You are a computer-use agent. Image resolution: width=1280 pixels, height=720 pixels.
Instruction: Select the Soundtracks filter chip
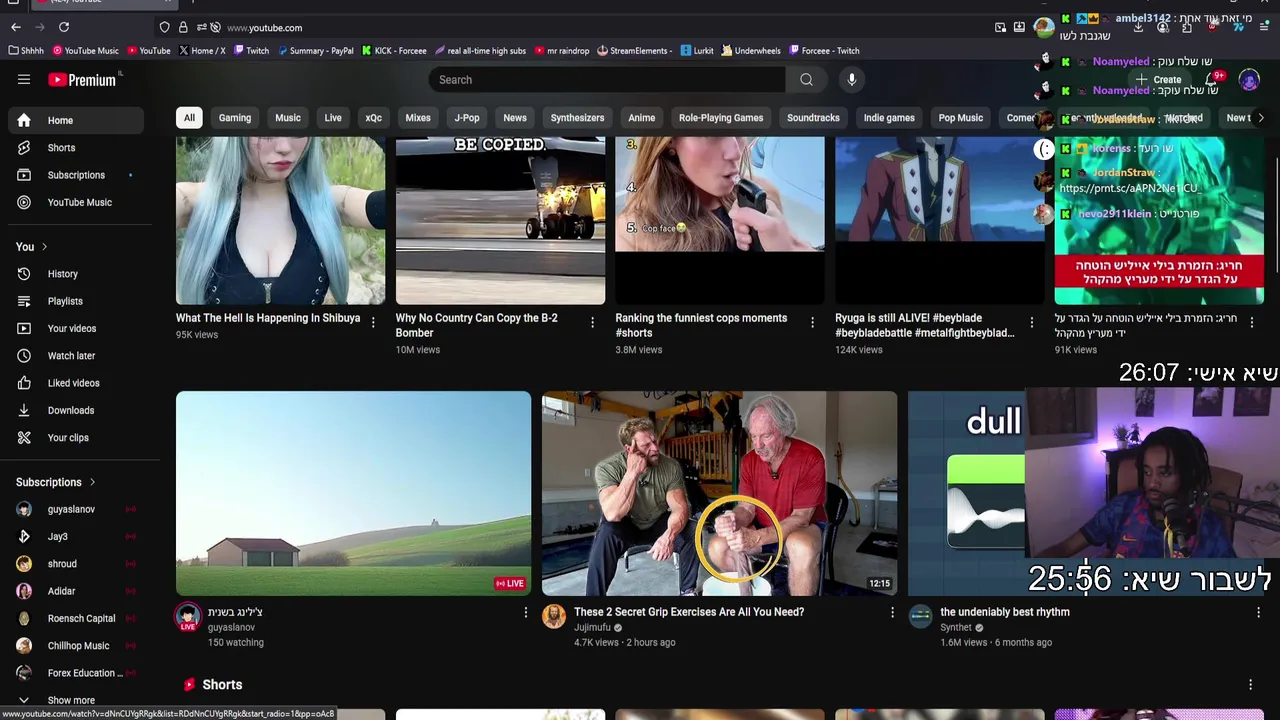[x=813, y=118]
